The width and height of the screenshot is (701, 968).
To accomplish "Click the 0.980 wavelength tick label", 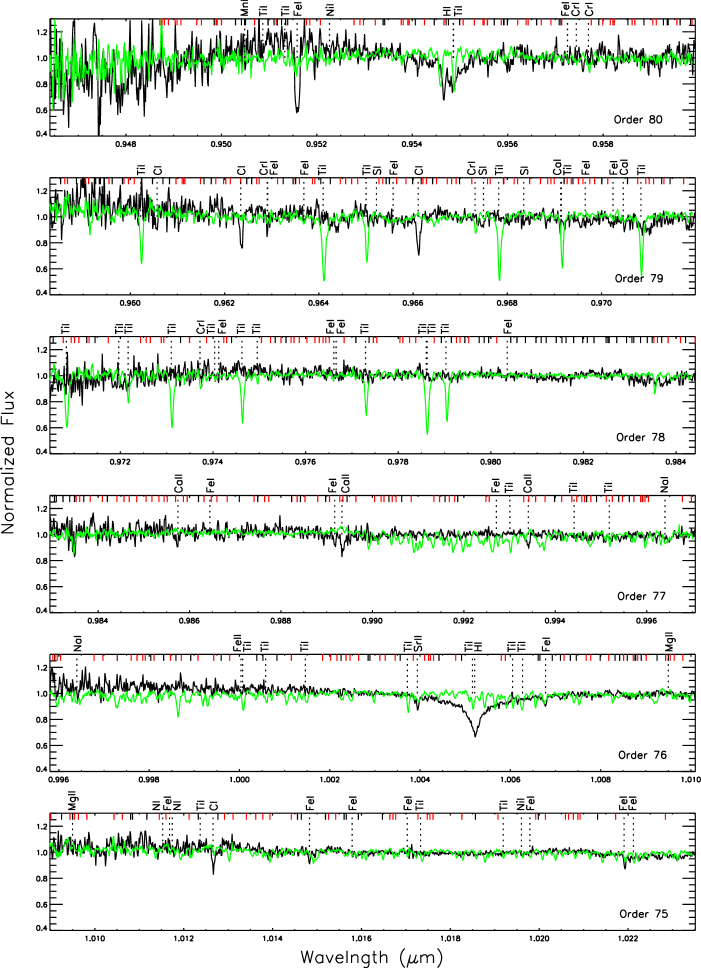I will pyautogui.click(x=491, y=462).
